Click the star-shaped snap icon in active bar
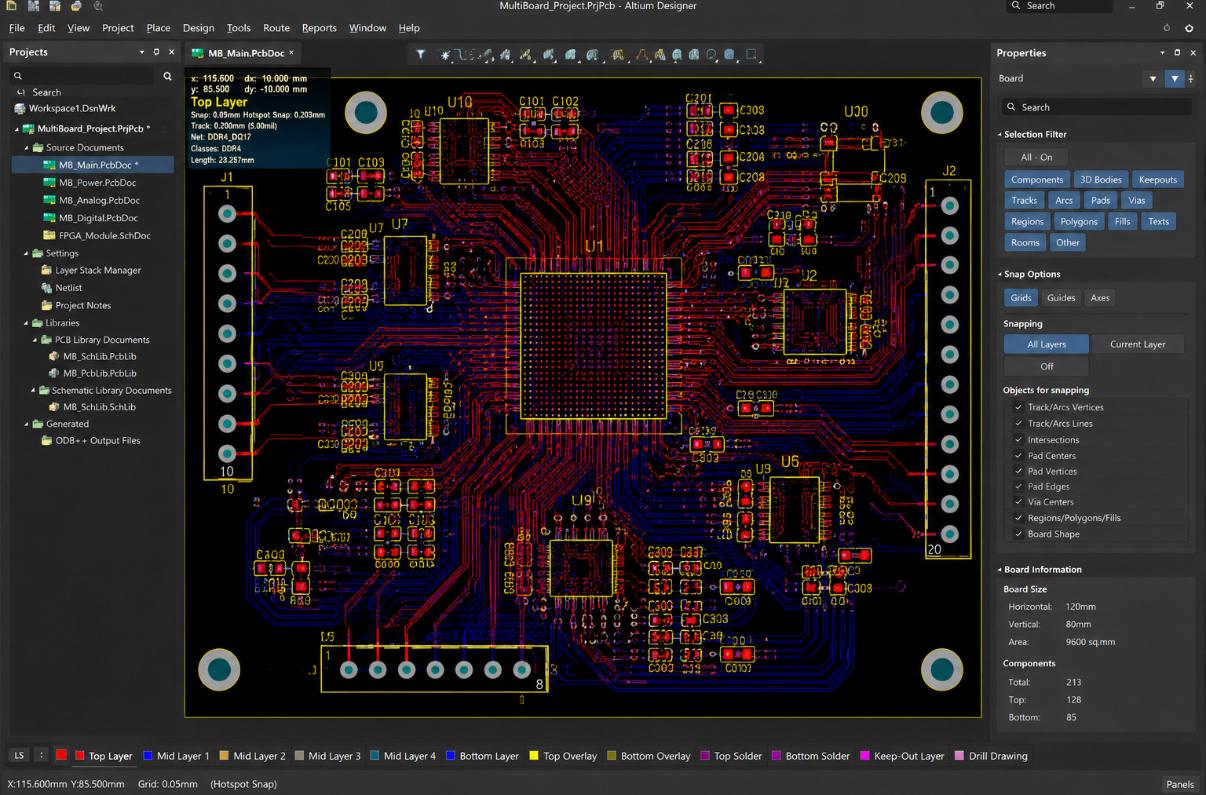This screenshot has width=1206, height=795. point(446,54)
